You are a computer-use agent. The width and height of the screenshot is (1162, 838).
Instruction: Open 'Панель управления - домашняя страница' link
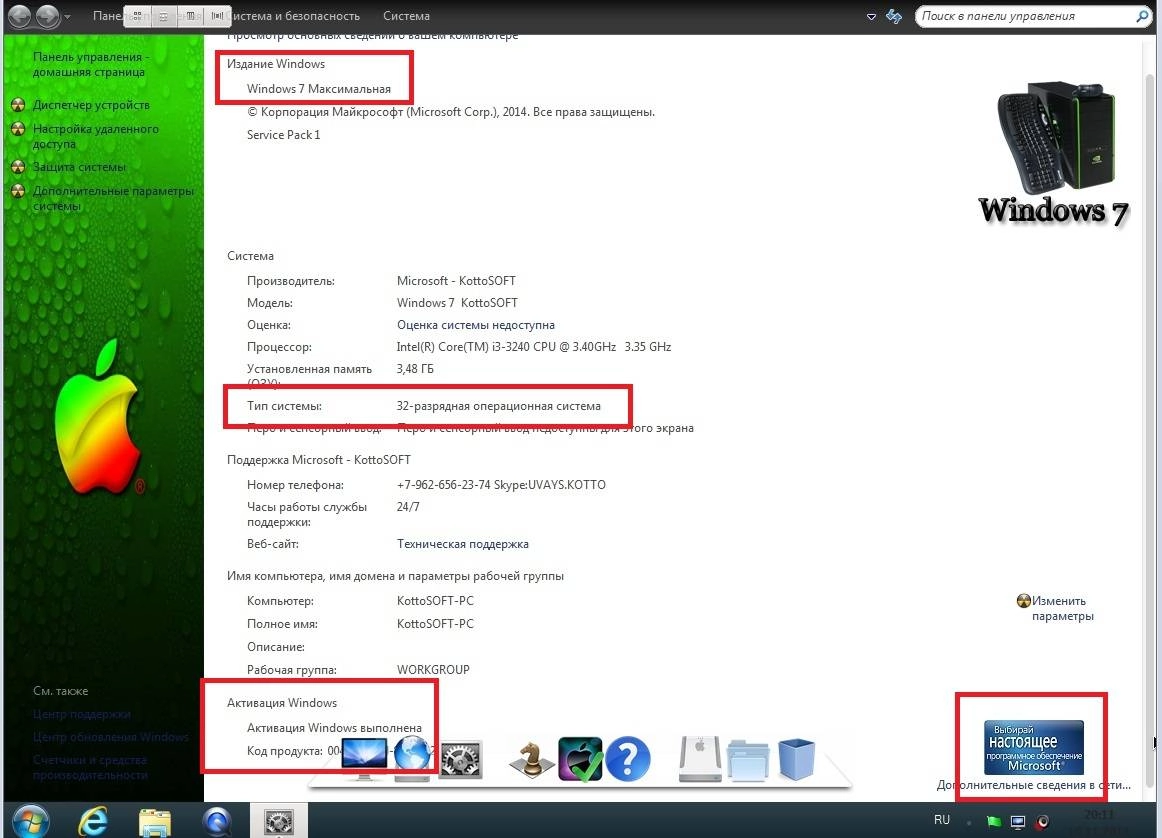91,64
